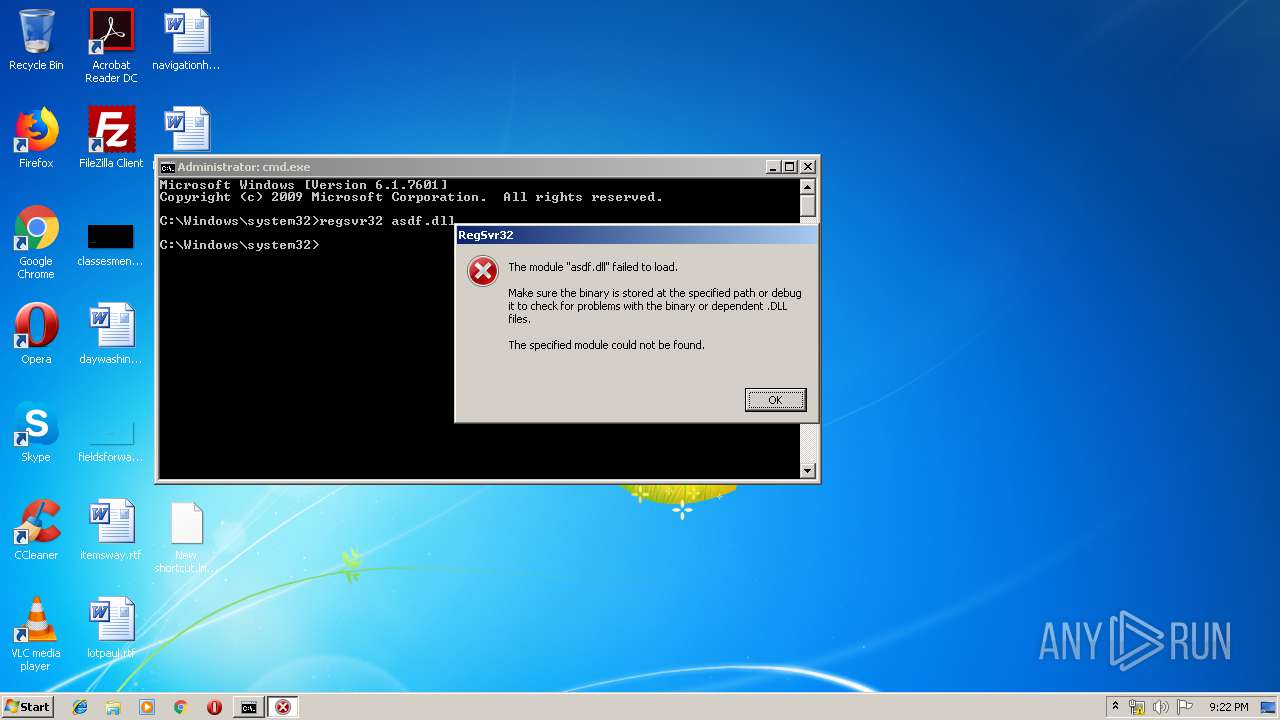The image size is (1280, 720).
Task: Click the 'regsvr32 asdf.dll' command line text
Action: (x=387, y=221)
